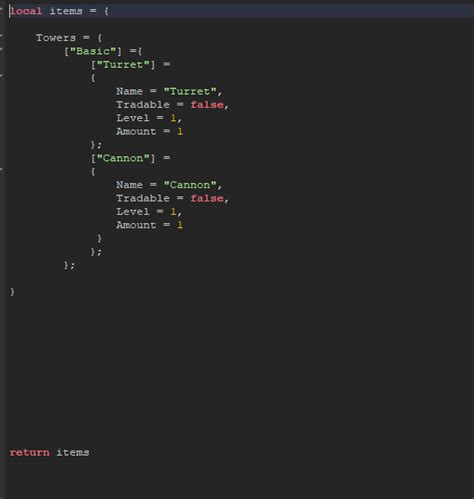Click the Amount value 1 in the Turret block
This screenshot has height=499, width=474.
(x=180, y=131)
